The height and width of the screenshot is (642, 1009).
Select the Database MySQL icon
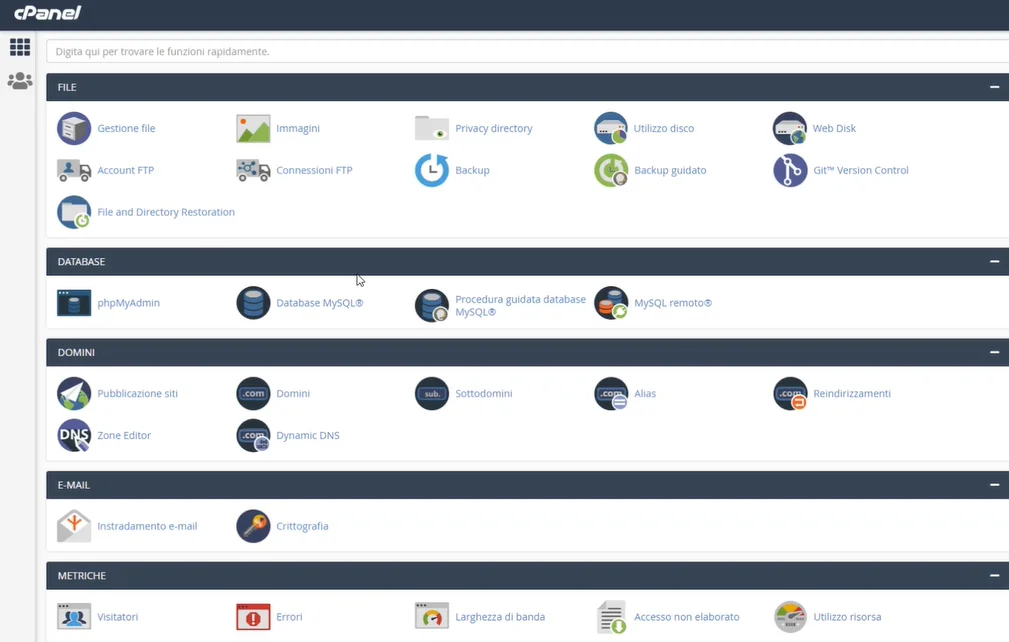pos(253,303)
